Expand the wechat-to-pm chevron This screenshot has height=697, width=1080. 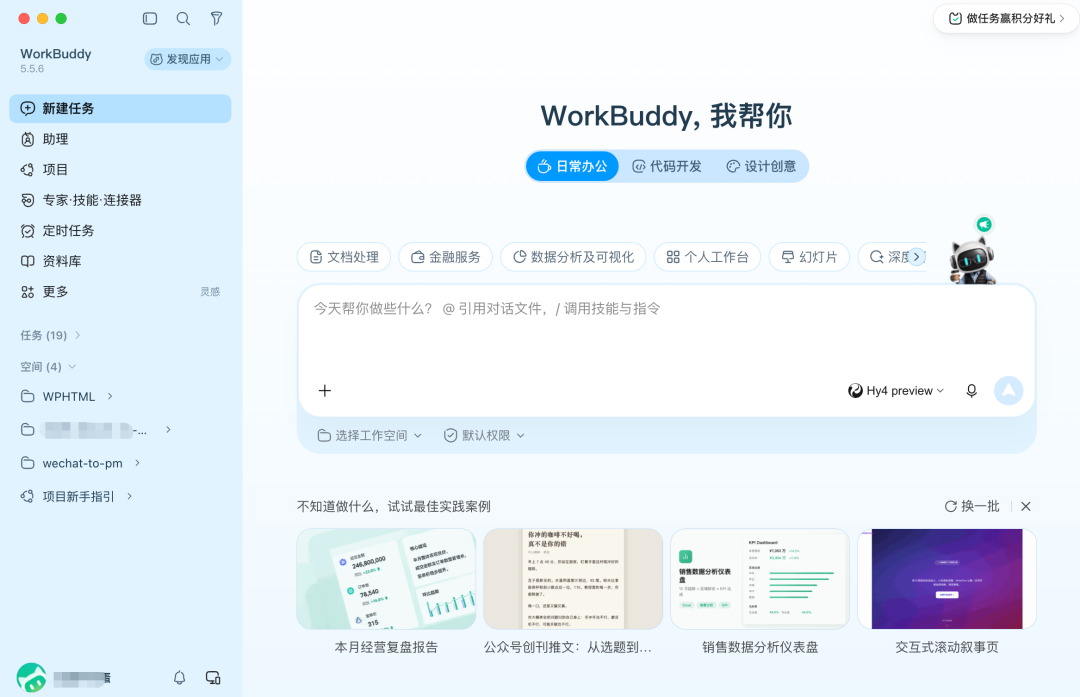point(137,464)
